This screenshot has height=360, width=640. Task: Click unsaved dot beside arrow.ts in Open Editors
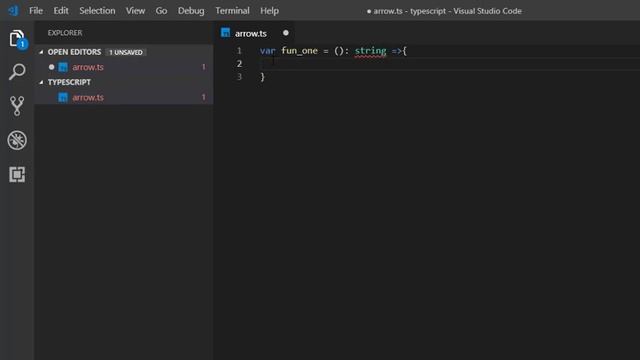51,67
